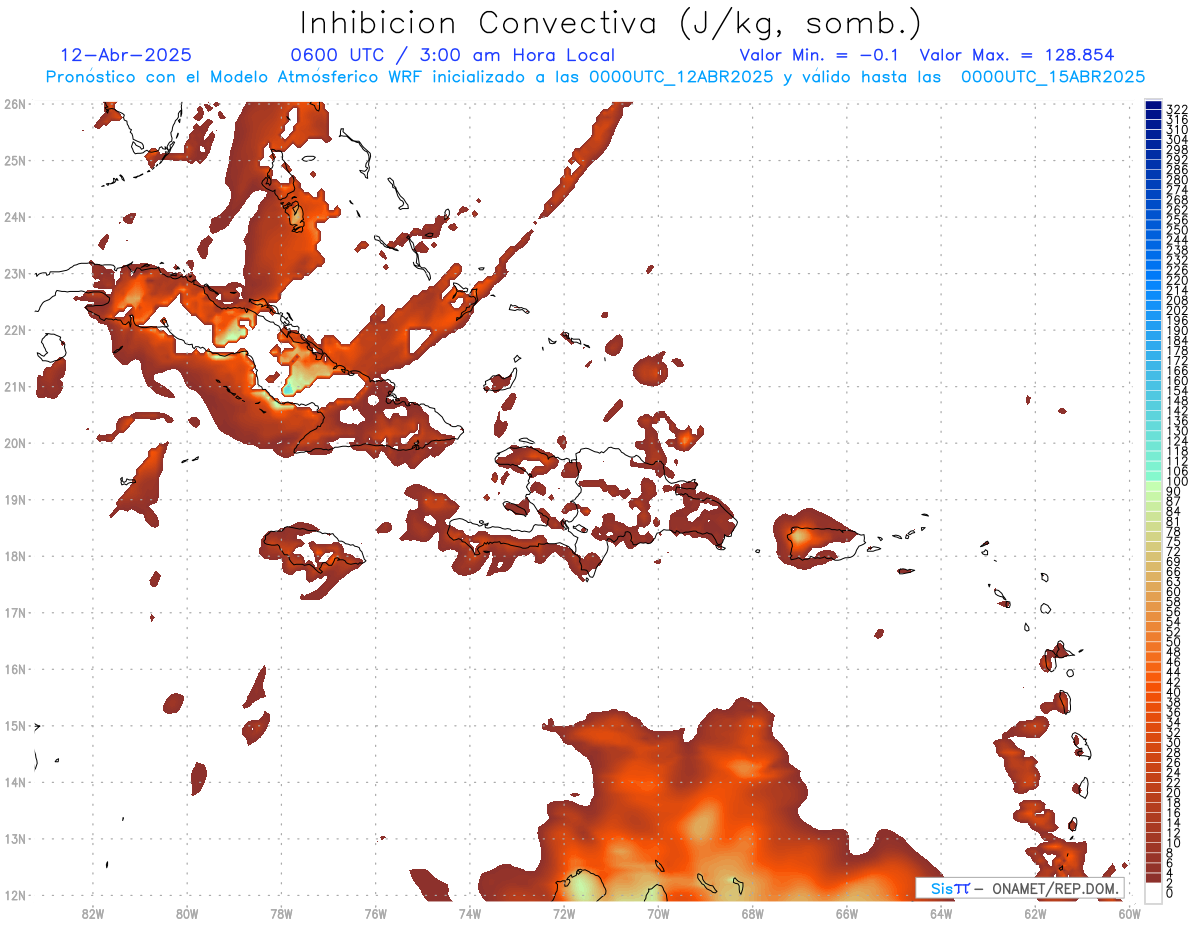Click the '15N' latitude label

(x=15, y=725)
